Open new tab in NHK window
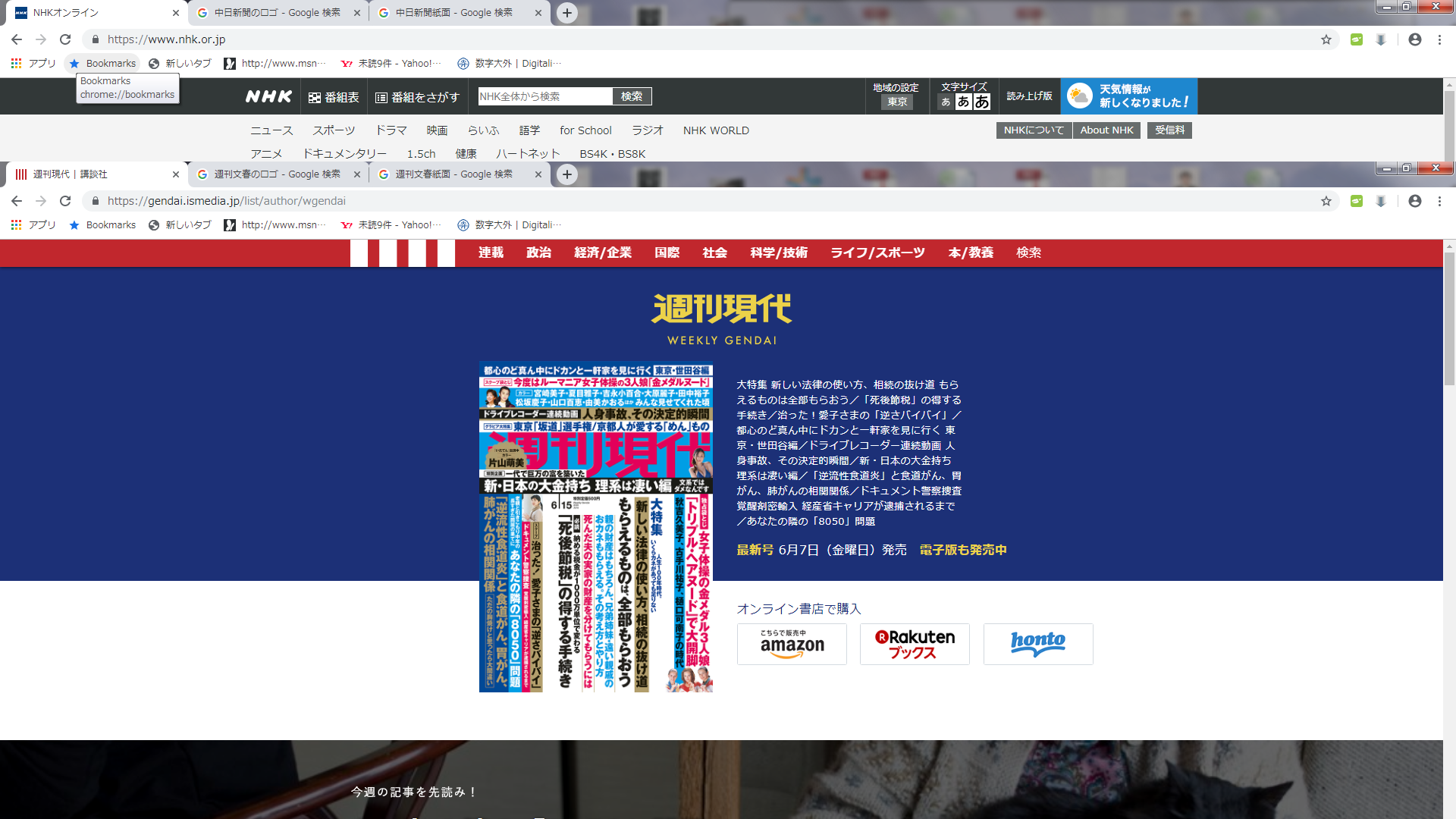 (x=567, y=13)
